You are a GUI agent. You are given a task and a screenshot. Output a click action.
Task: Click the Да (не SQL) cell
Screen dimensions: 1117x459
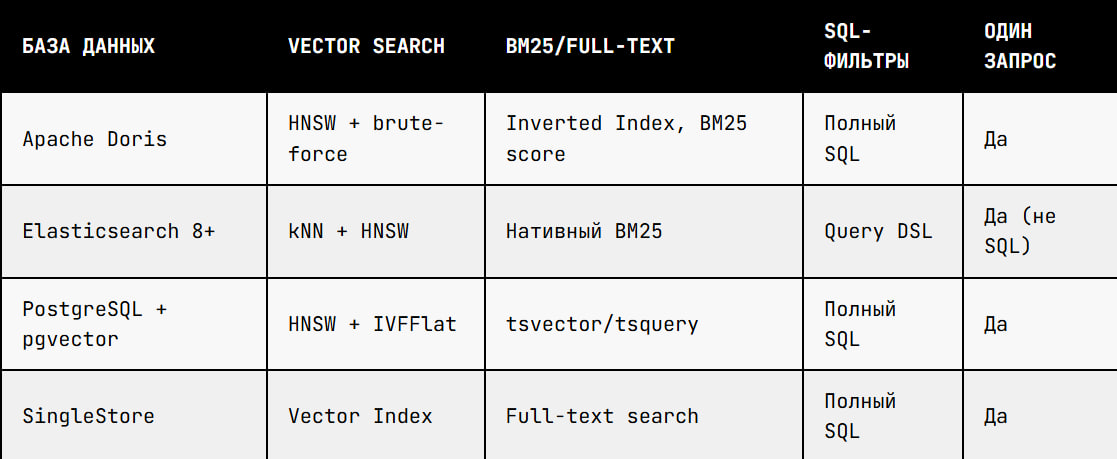[1040, 232]
